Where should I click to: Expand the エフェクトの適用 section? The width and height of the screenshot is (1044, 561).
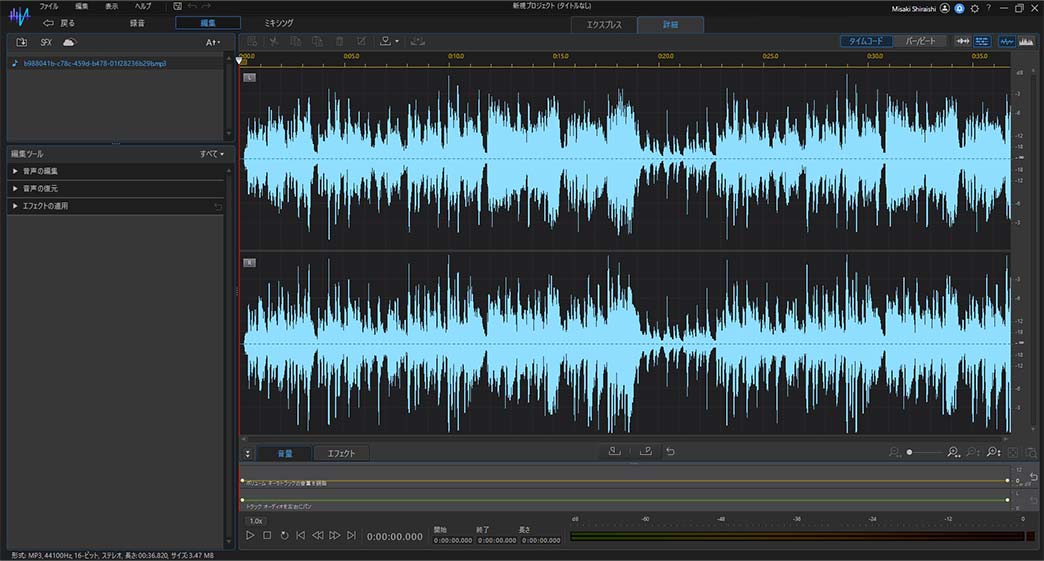point(45,206)
